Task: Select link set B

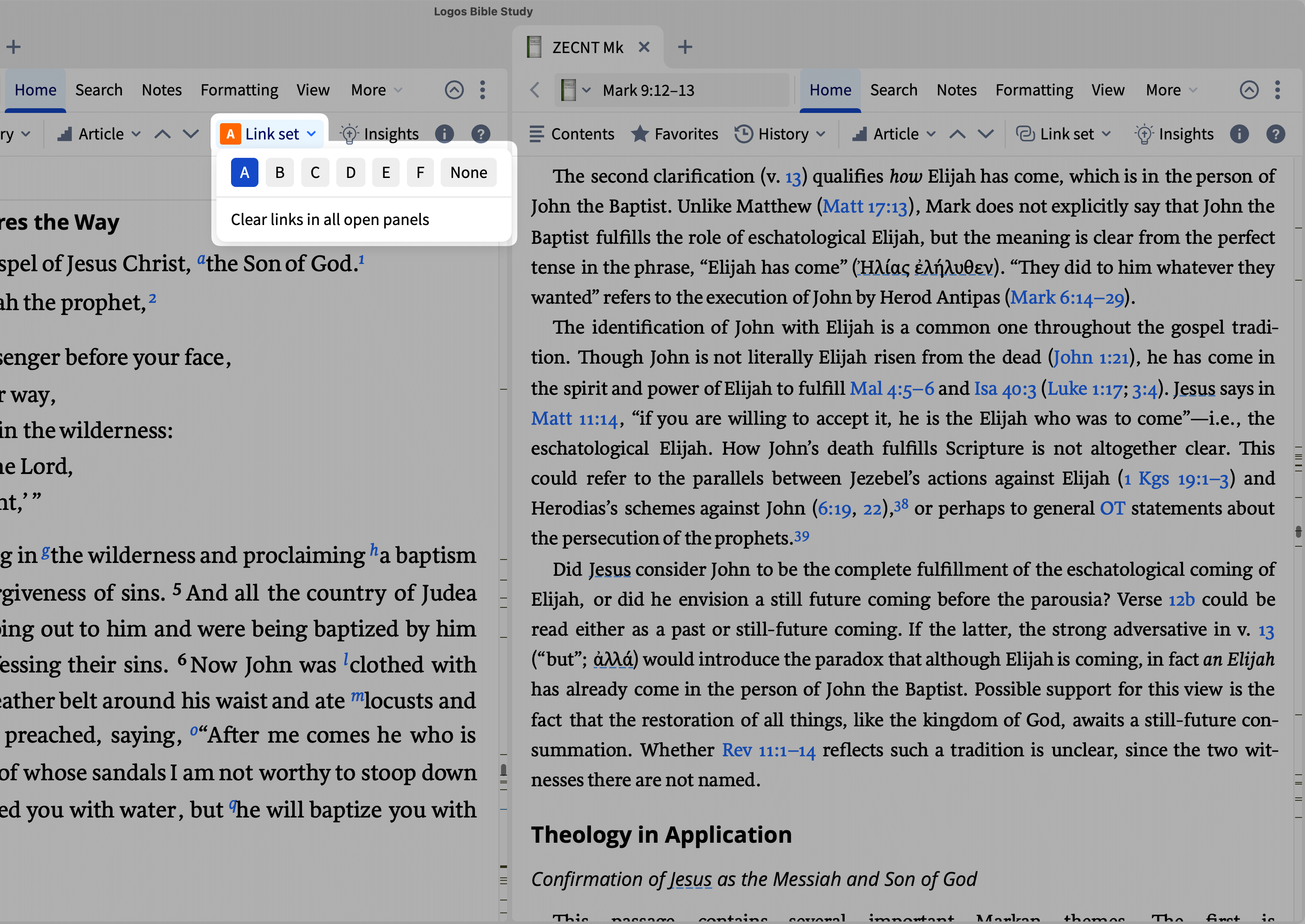Action: click(279, 172)
